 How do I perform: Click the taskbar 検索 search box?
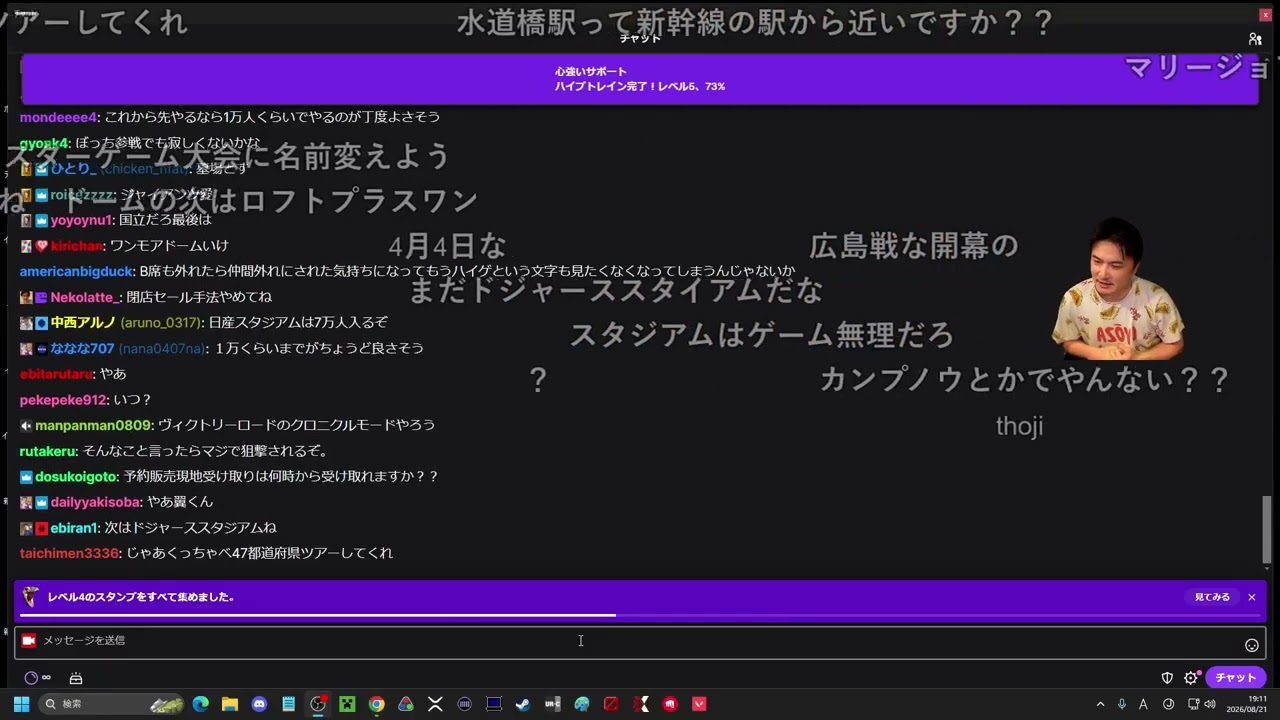pos(112,704)
